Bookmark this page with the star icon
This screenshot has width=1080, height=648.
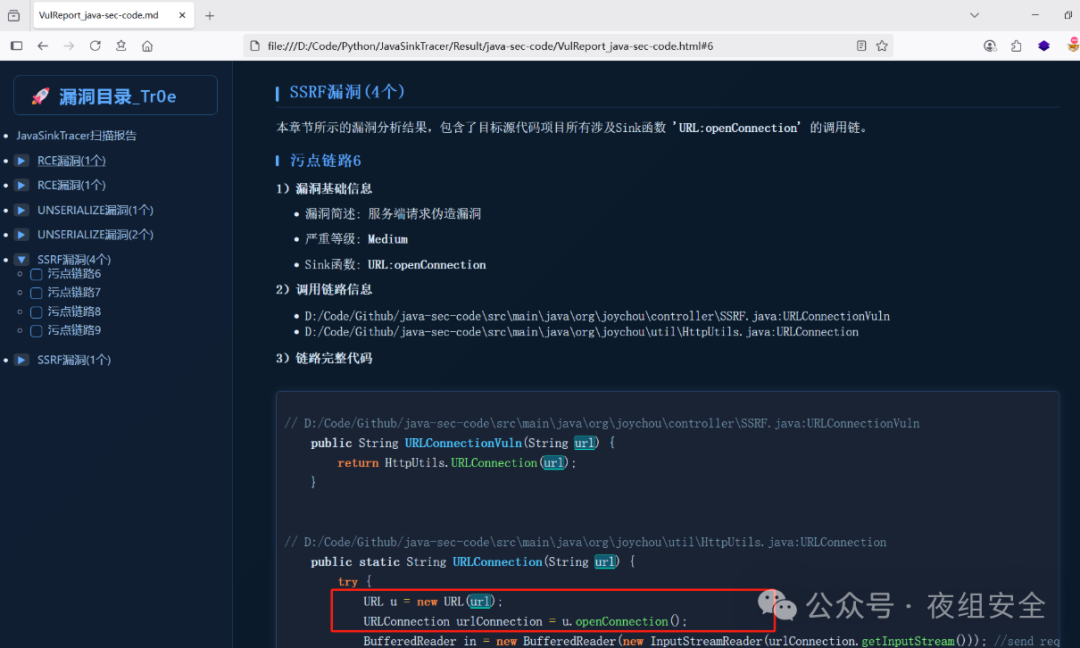click(882, 46)
